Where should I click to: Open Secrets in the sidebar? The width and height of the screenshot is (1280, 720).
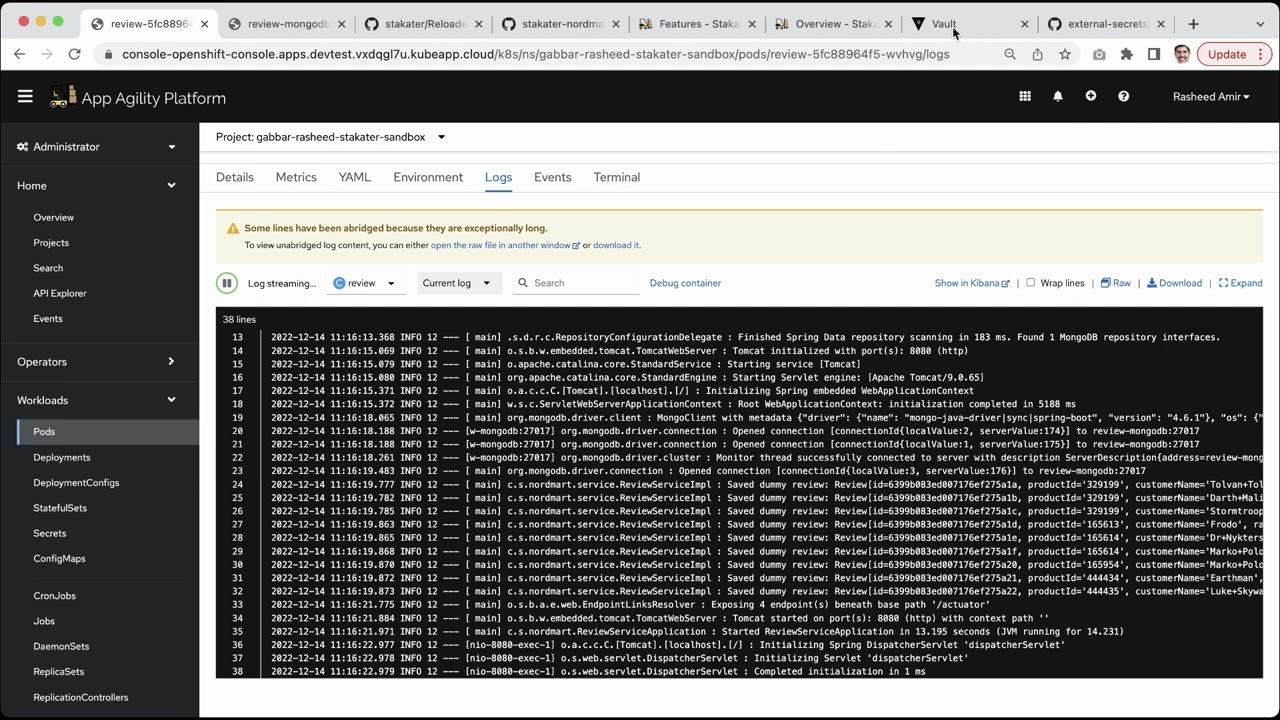point(50,534)
